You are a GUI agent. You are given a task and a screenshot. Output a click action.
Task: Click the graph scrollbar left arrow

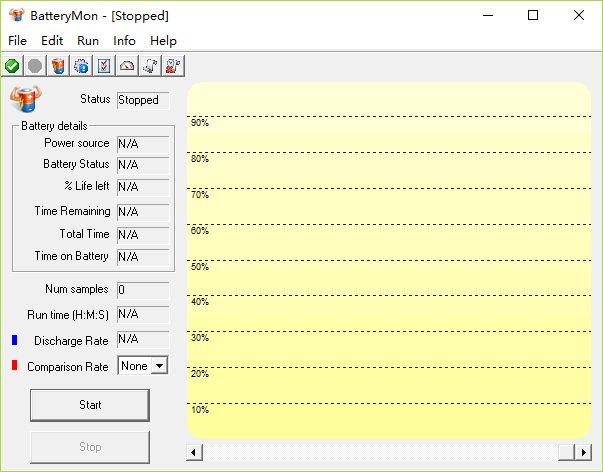[x=194, y=452]
